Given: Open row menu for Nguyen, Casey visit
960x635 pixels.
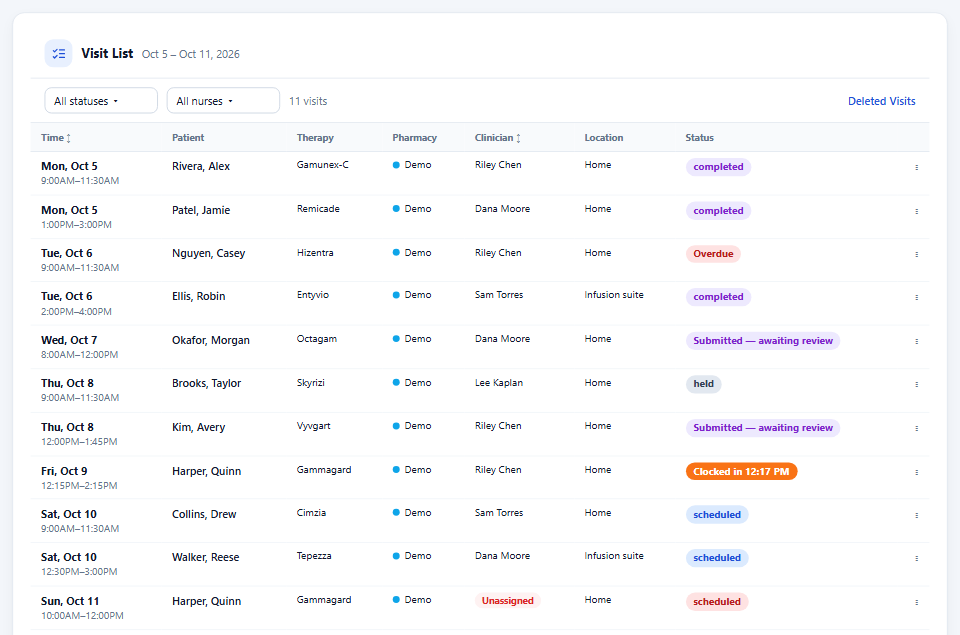Looking at the screenshot, I should click(x=917, y=254).
